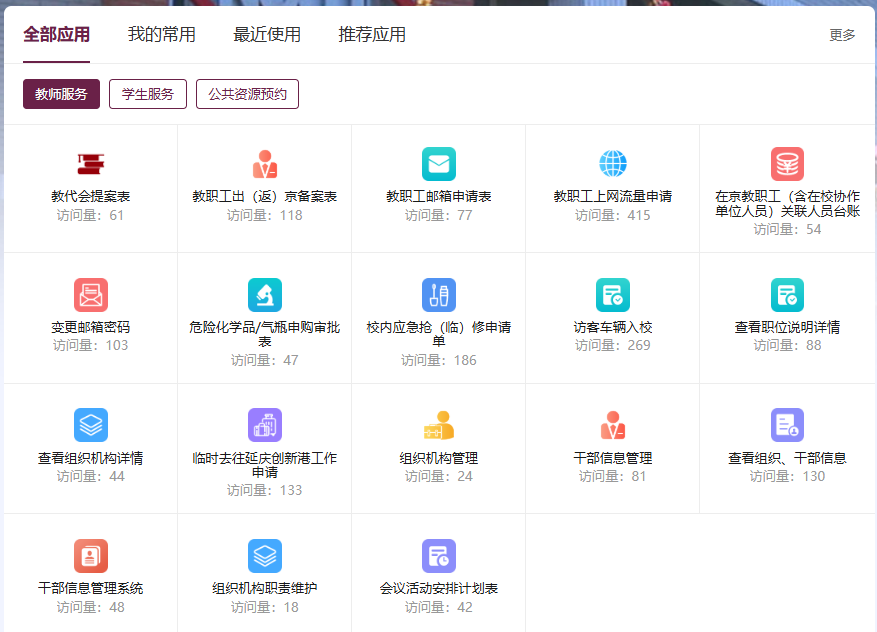877x632 pixels.
Task: Switch to the 我的常用 tab
Action: point(162,35)
